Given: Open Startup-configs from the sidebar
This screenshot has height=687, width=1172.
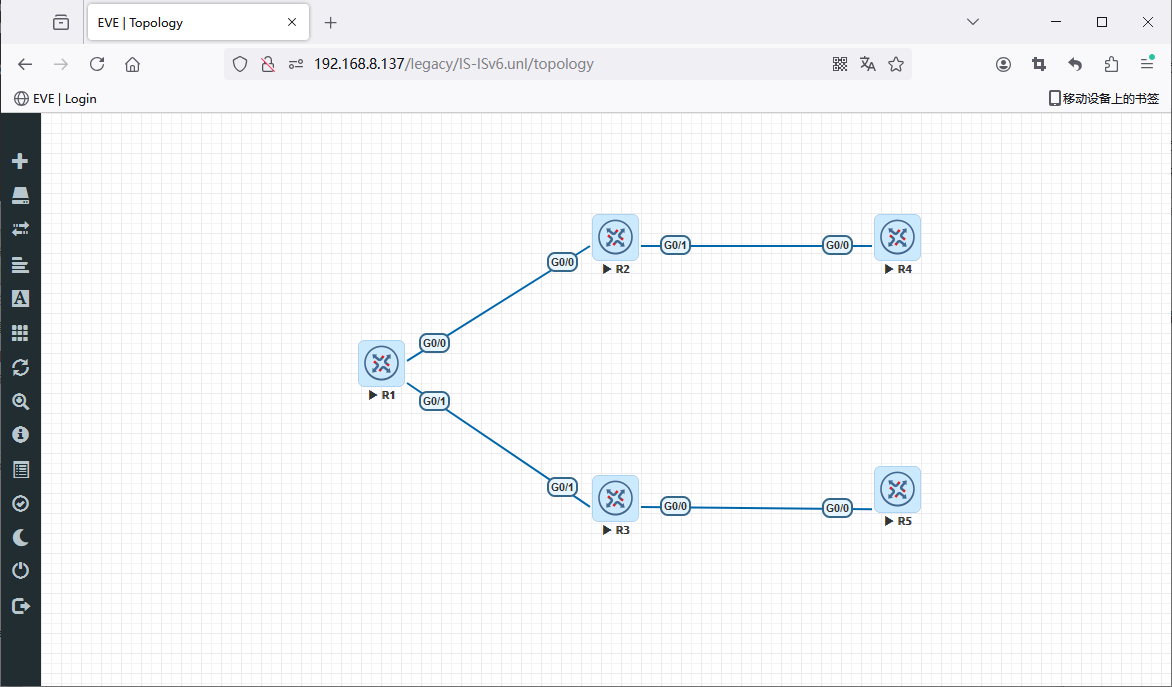Looking at the screenshot, I should pyautogui.click(x=20, y=265).
